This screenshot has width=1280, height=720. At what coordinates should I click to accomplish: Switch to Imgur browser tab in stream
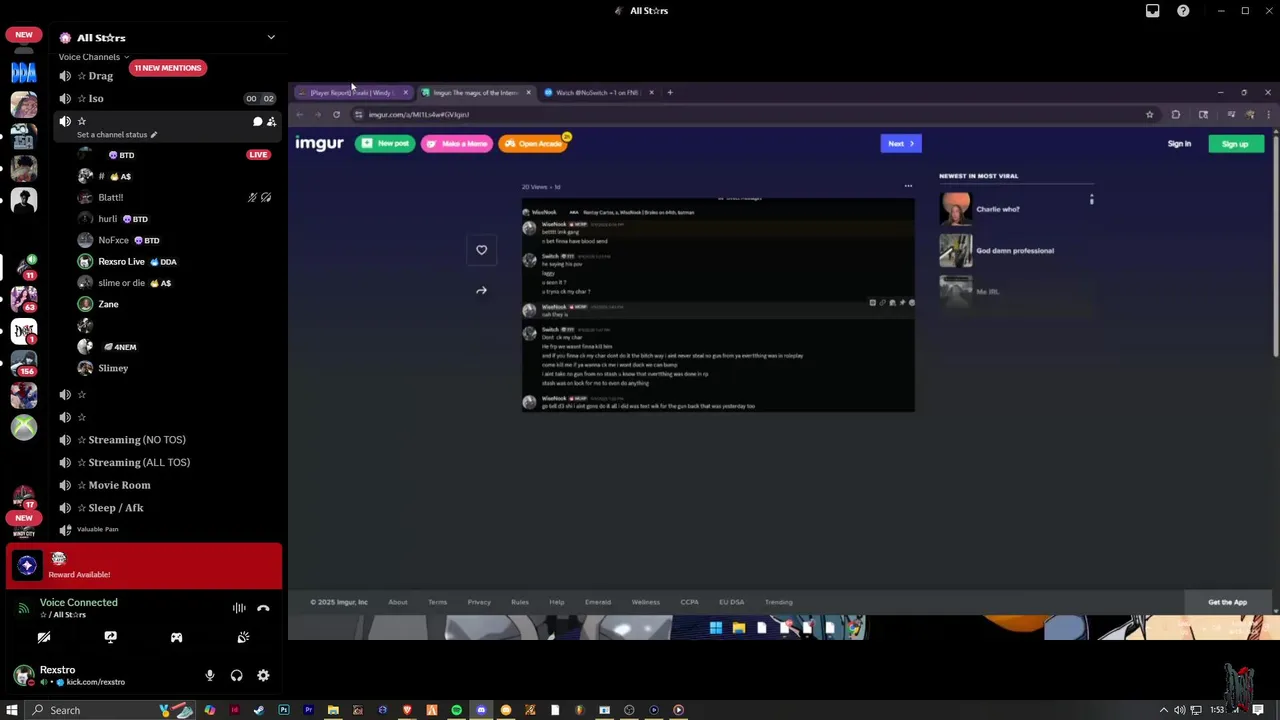(x=476, y=93)
